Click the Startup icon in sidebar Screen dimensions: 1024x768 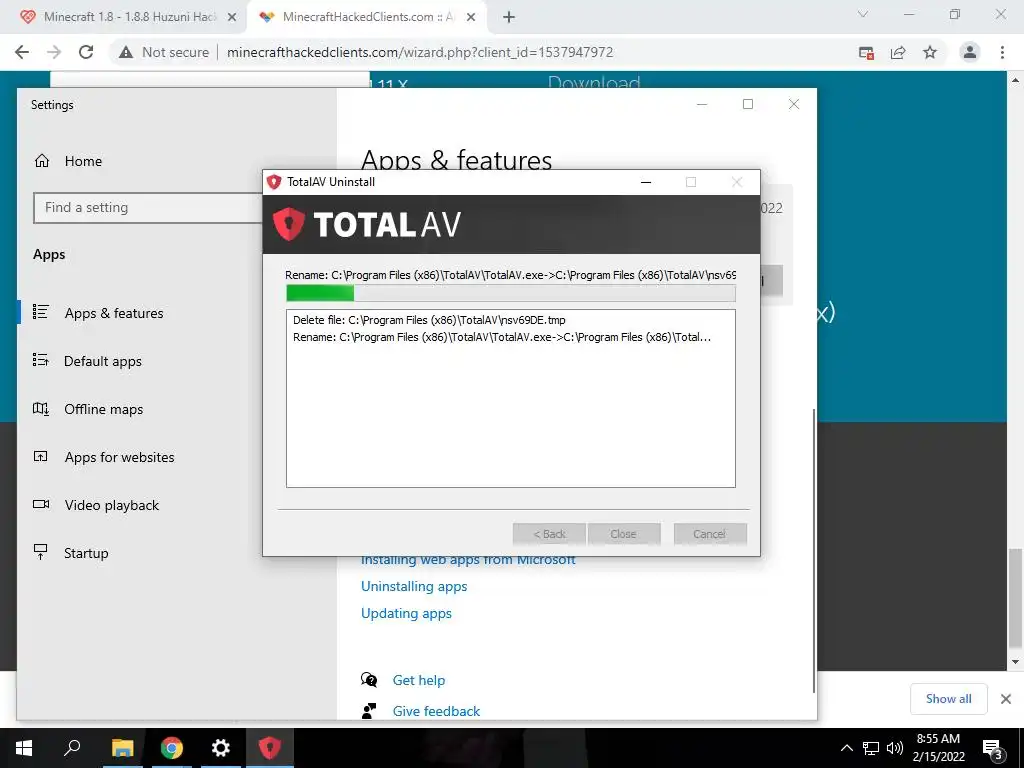point(40,552)
